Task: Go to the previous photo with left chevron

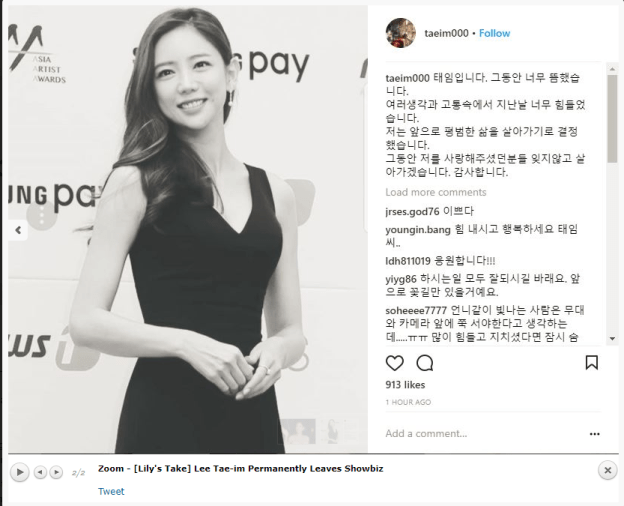Action: pyautogui.click(x=18, y=230)
